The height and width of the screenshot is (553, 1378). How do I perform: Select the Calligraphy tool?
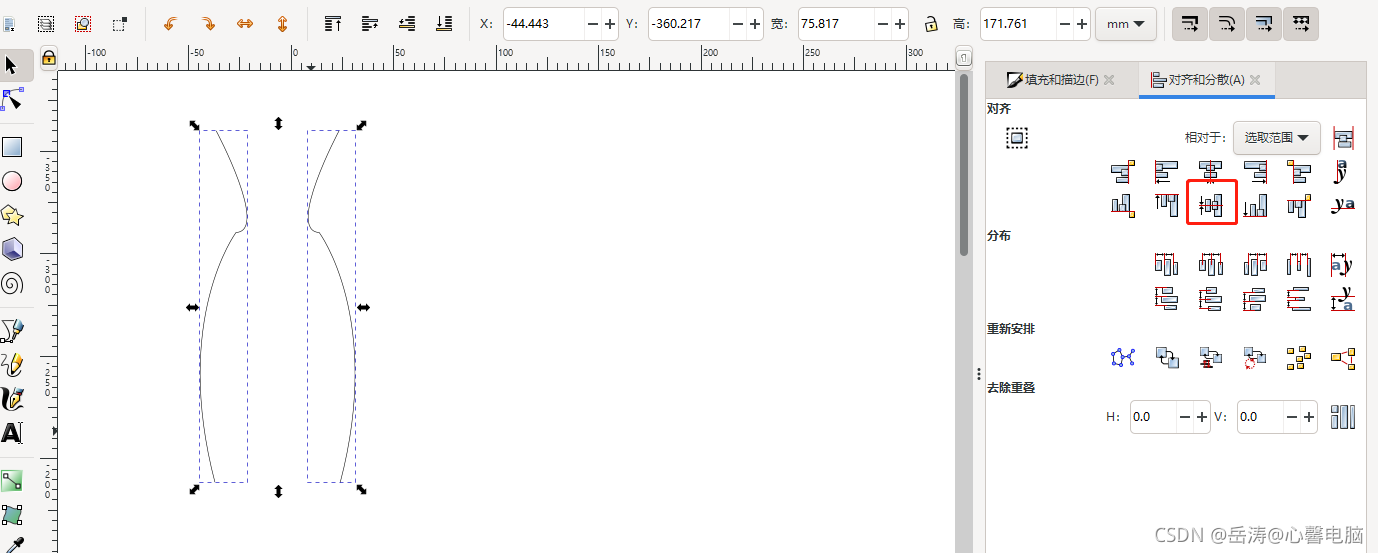(12, 398)
